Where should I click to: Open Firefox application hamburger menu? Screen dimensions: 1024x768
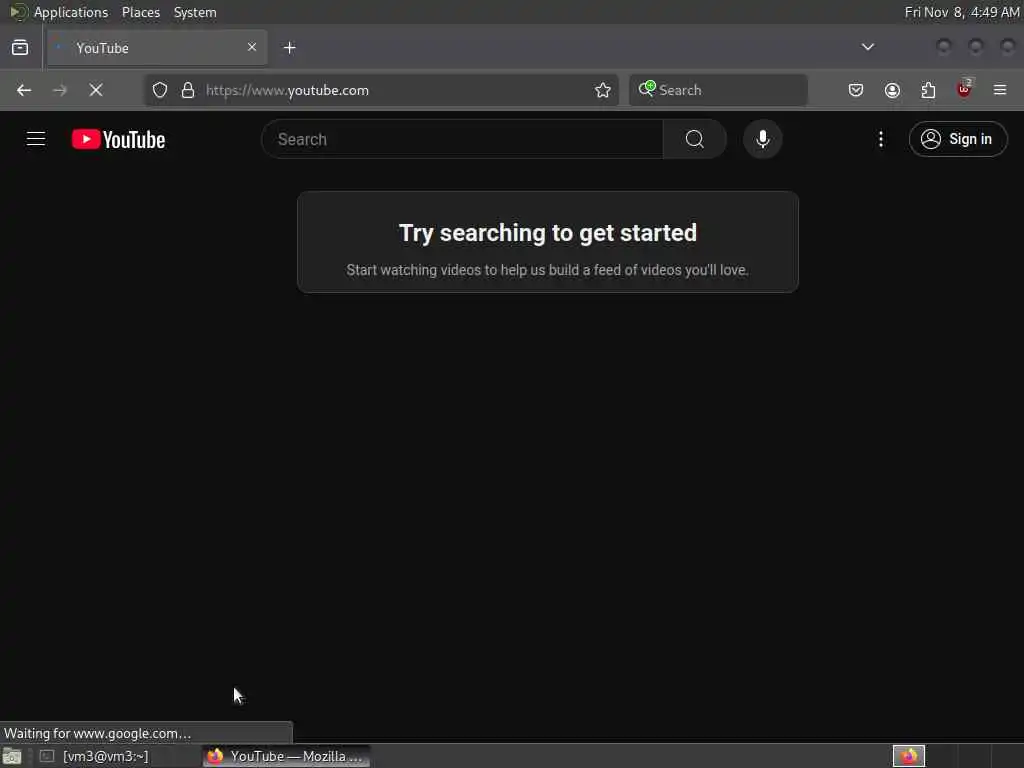(x=1000, y=90)
